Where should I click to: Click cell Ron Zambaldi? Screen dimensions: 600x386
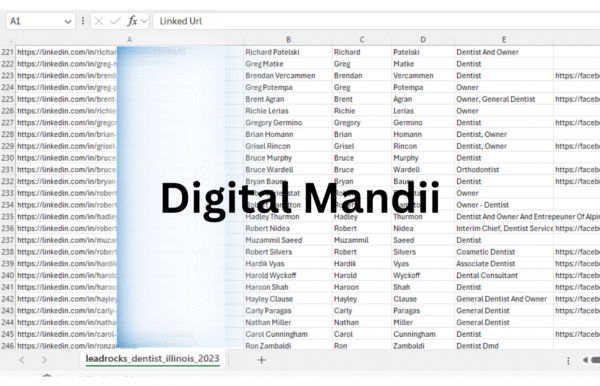pos(288,345)
